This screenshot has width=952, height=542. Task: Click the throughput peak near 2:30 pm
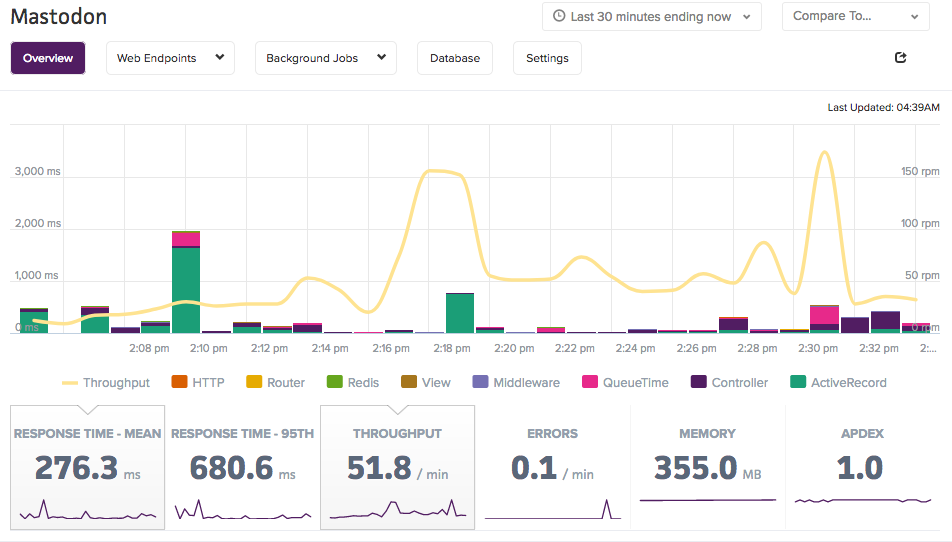pyautogui.click(x=824, y=152)
